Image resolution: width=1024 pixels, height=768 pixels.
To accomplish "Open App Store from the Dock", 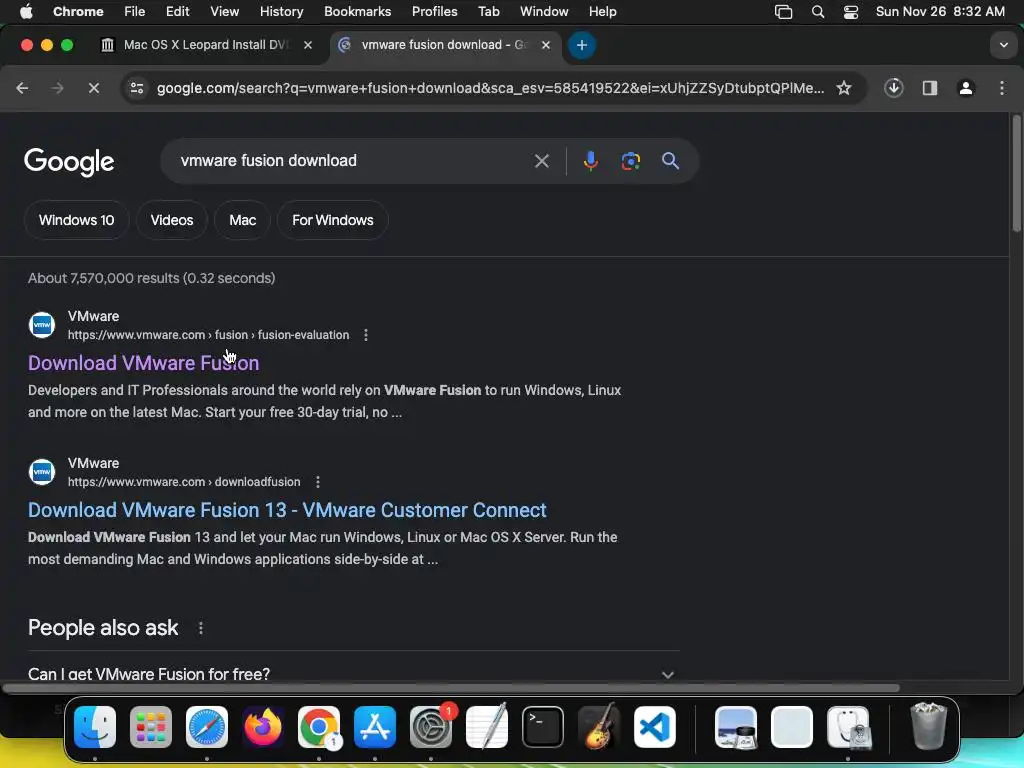I will 375,727.
